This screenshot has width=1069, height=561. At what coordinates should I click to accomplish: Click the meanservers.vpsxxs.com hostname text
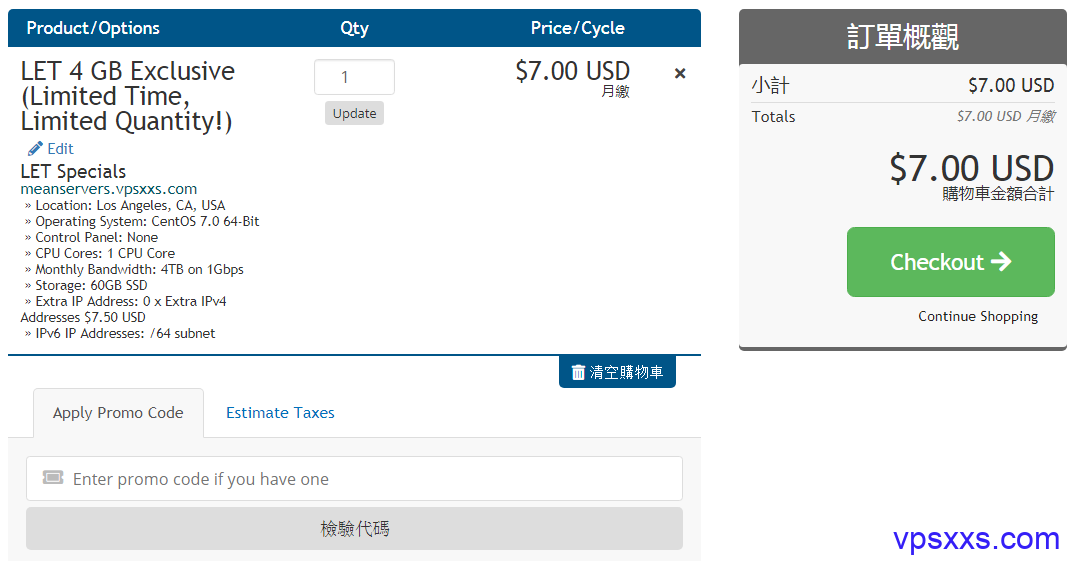pyautogui.click(x=108, y=189)
